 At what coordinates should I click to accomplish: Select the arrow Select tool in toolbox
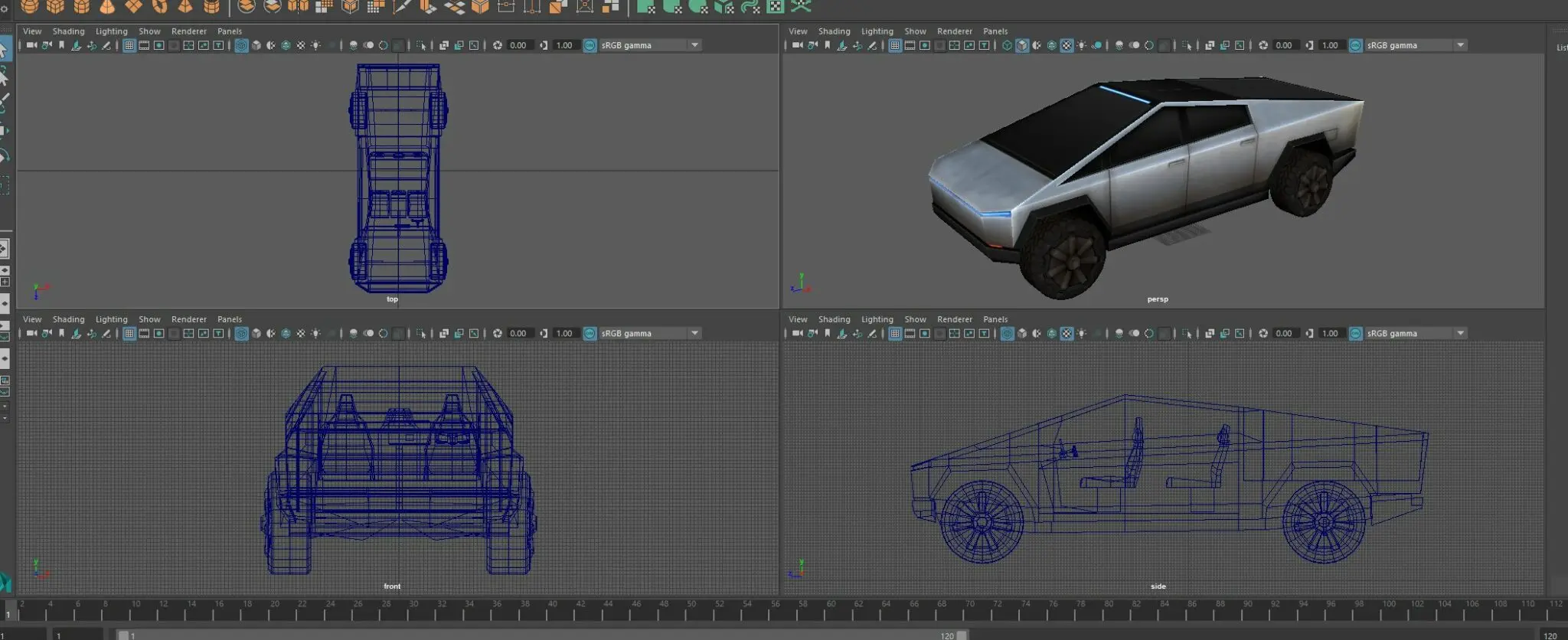4,51
